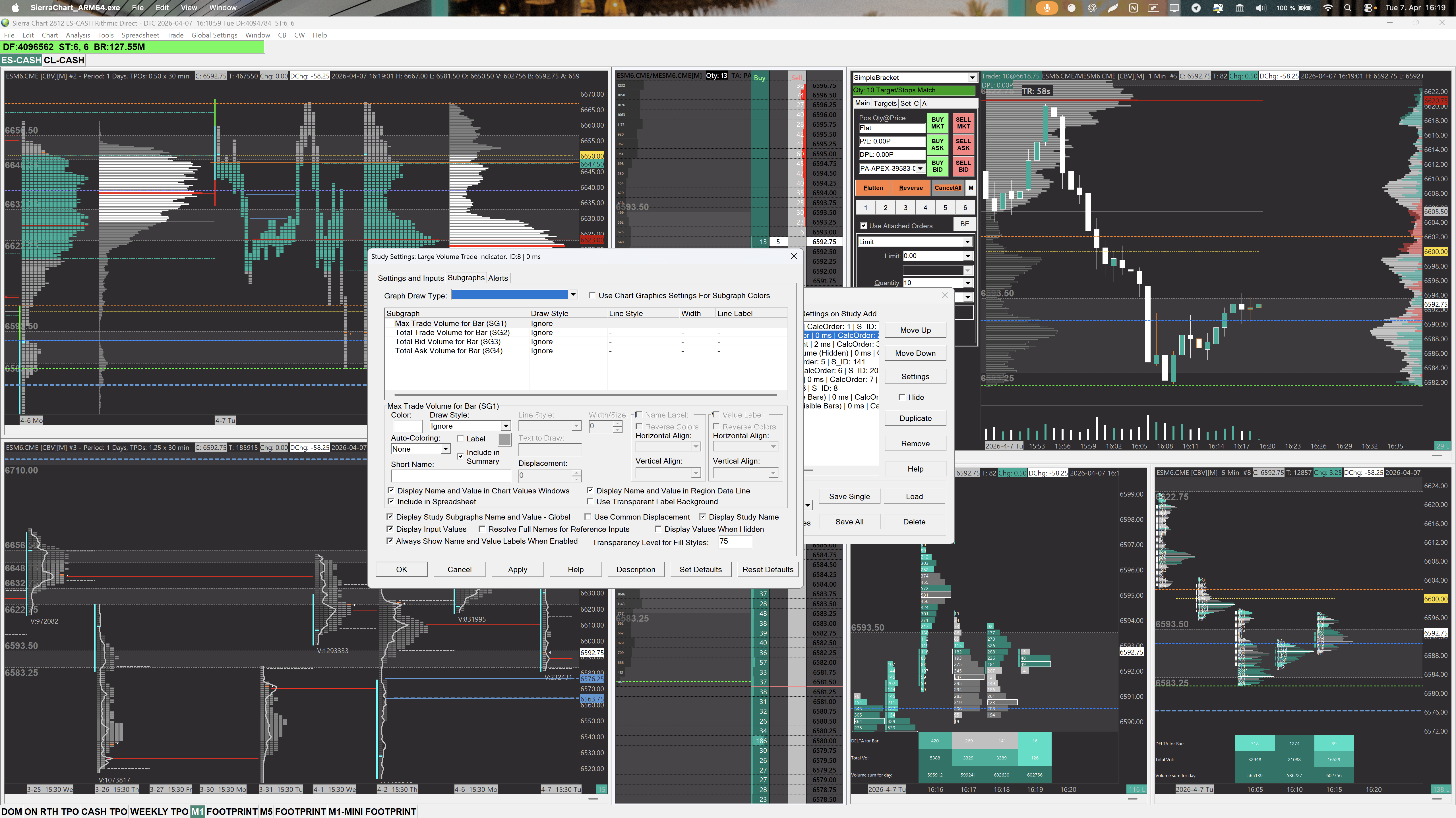Click the ChatGPT icon in menu bar
Screen dimensions: 1456x818
pos(1092,8)
